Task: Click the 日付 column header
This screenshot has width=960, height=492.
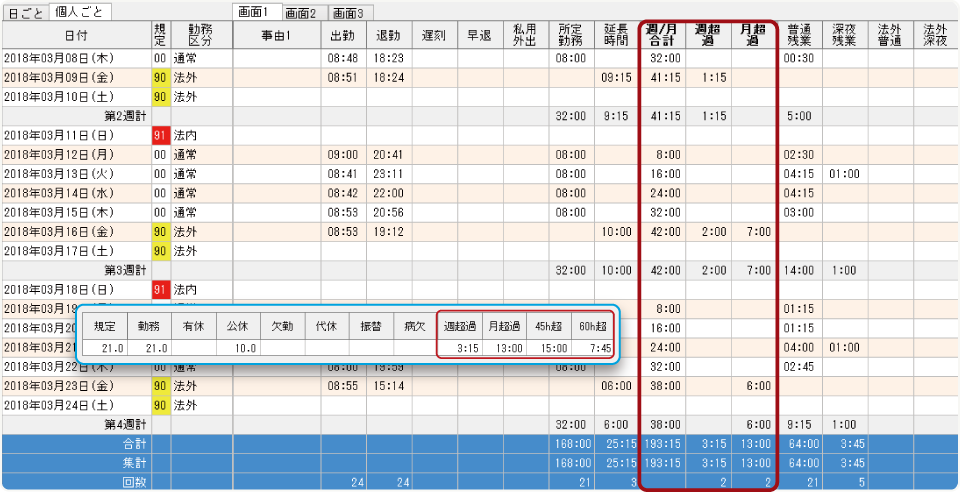Action: 77,35
